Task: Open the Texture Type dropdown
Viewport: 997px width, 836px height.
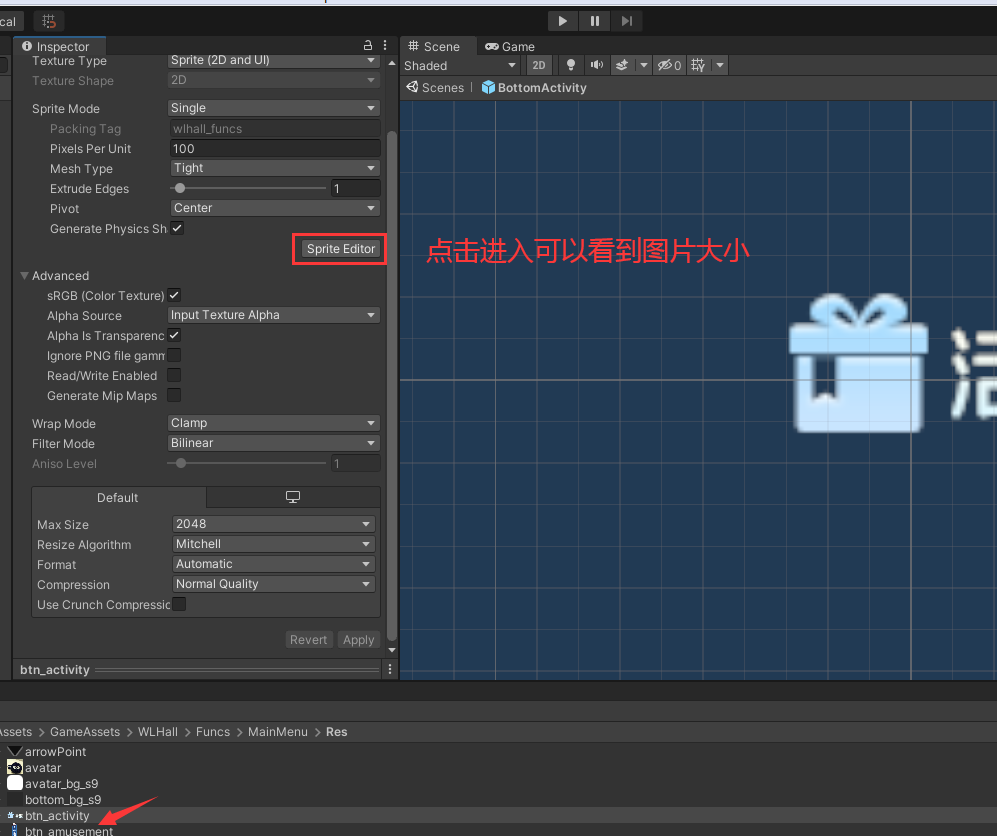Action: pyautogui.click(x=274, y=60)
